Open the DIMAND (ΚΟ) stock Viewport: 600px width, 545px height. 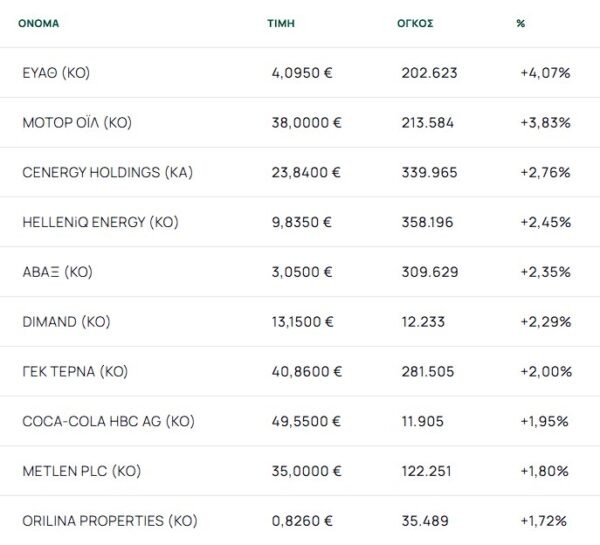(66, 322)
